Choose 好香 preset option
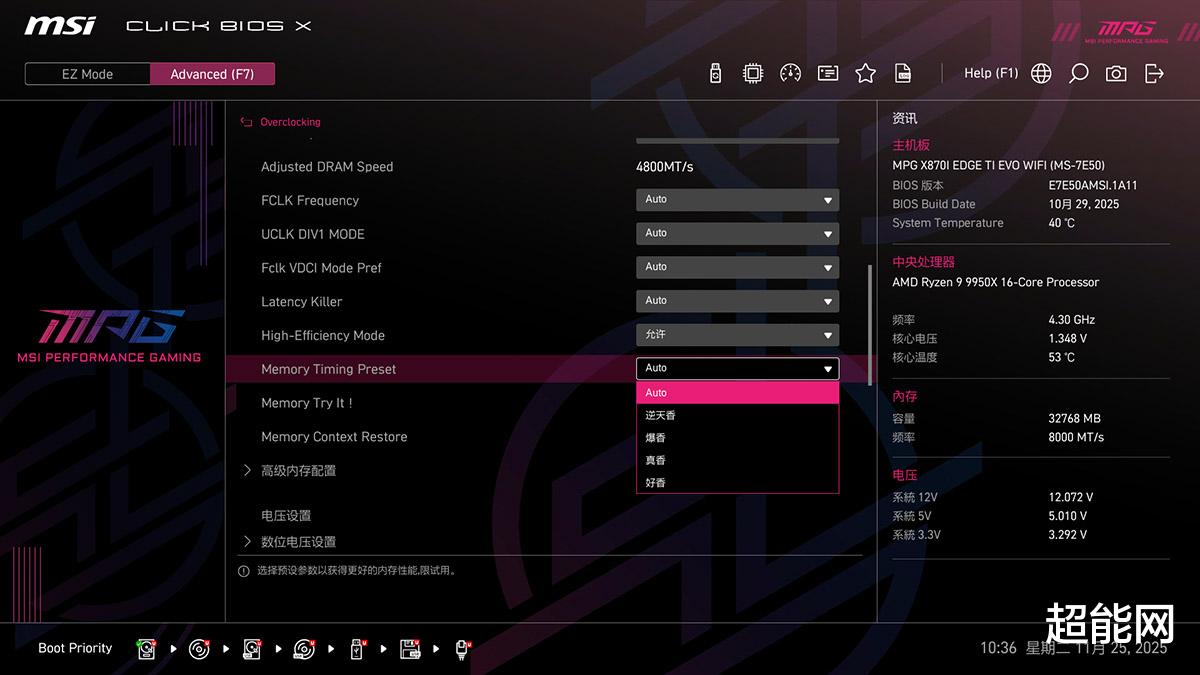The height and width of the screenshot is (675, 1200). coord(738,483)
